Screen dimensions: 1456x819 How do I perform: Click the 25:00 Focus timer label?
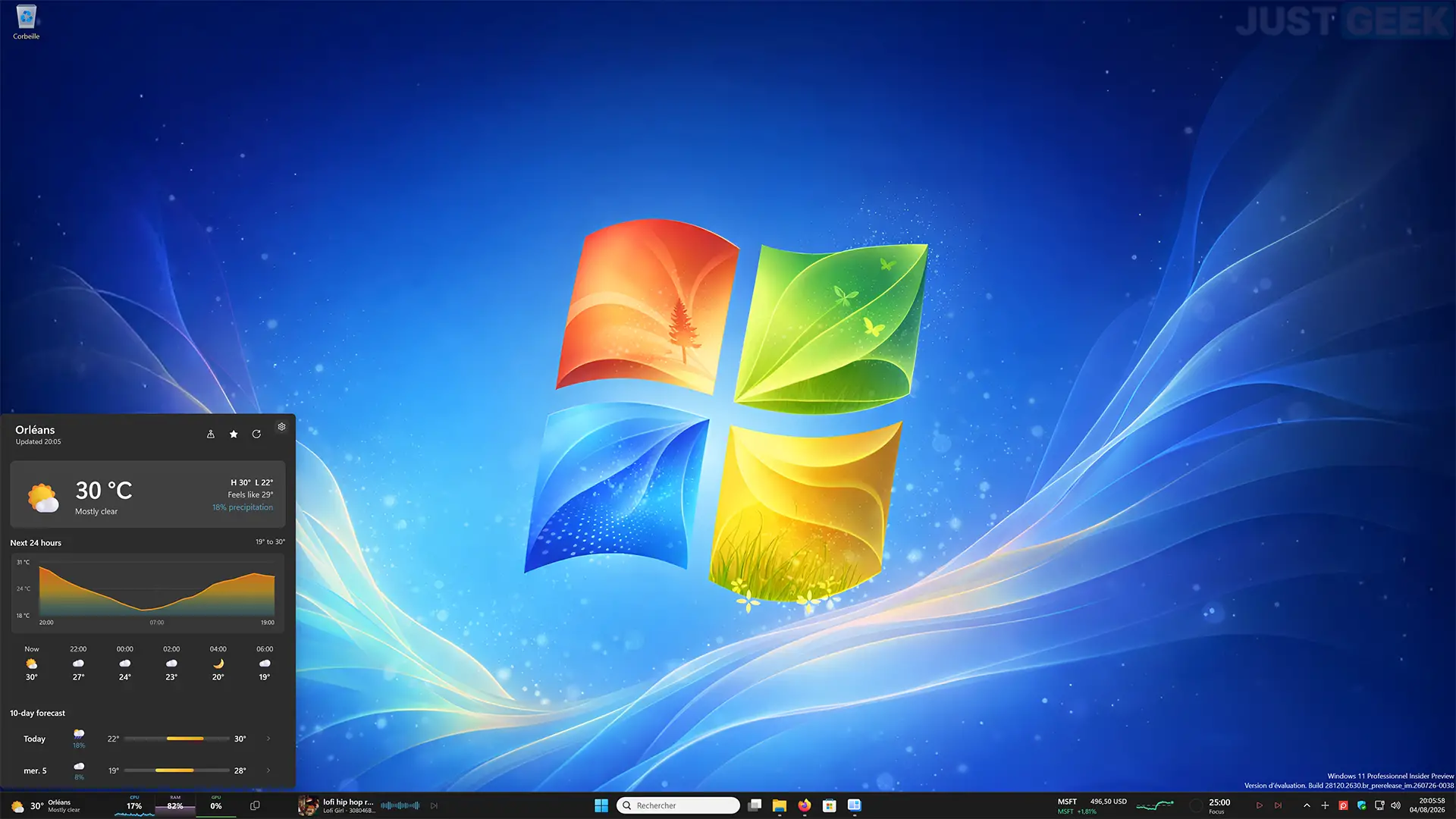click(1219, 806)
